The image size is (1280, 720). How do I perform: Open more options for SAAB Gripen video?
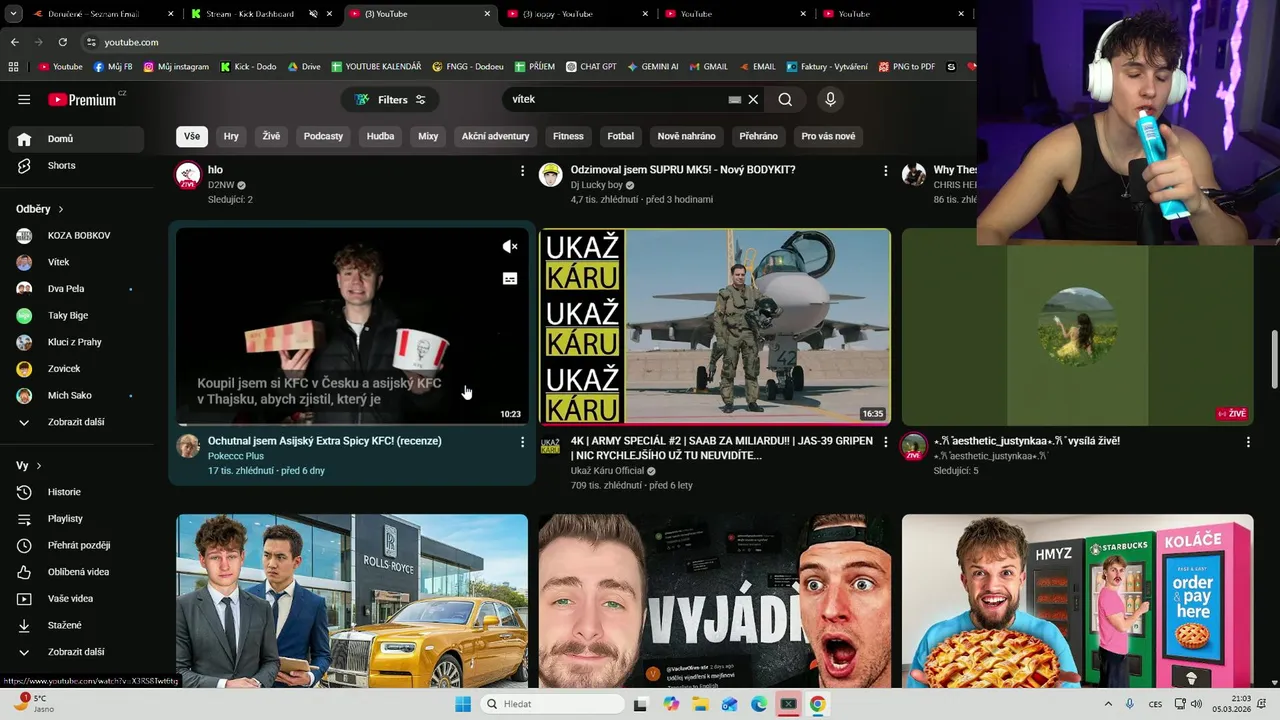coord(885,442)
